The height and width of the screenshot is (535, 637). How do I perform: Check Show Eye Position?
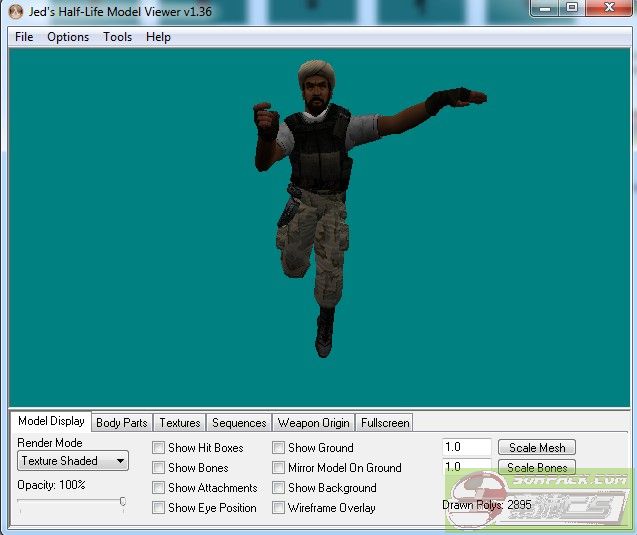point(159,508)
